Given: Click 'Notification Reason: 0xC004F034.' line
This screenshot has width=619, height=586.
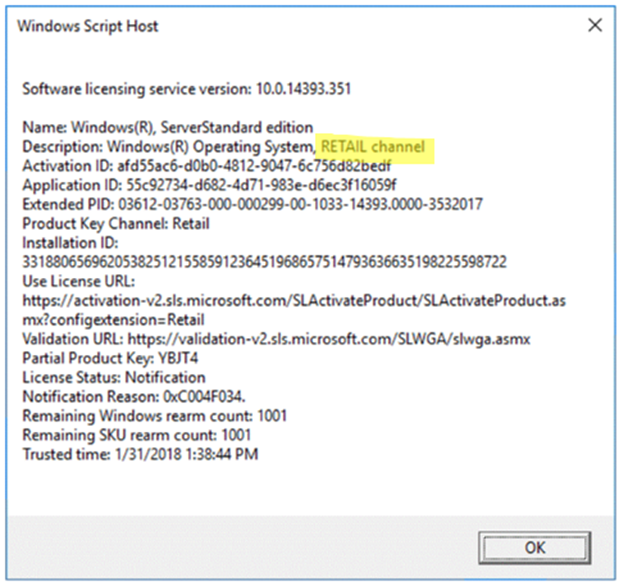Looking at the screenshot, I should click(x=134, y=396).
